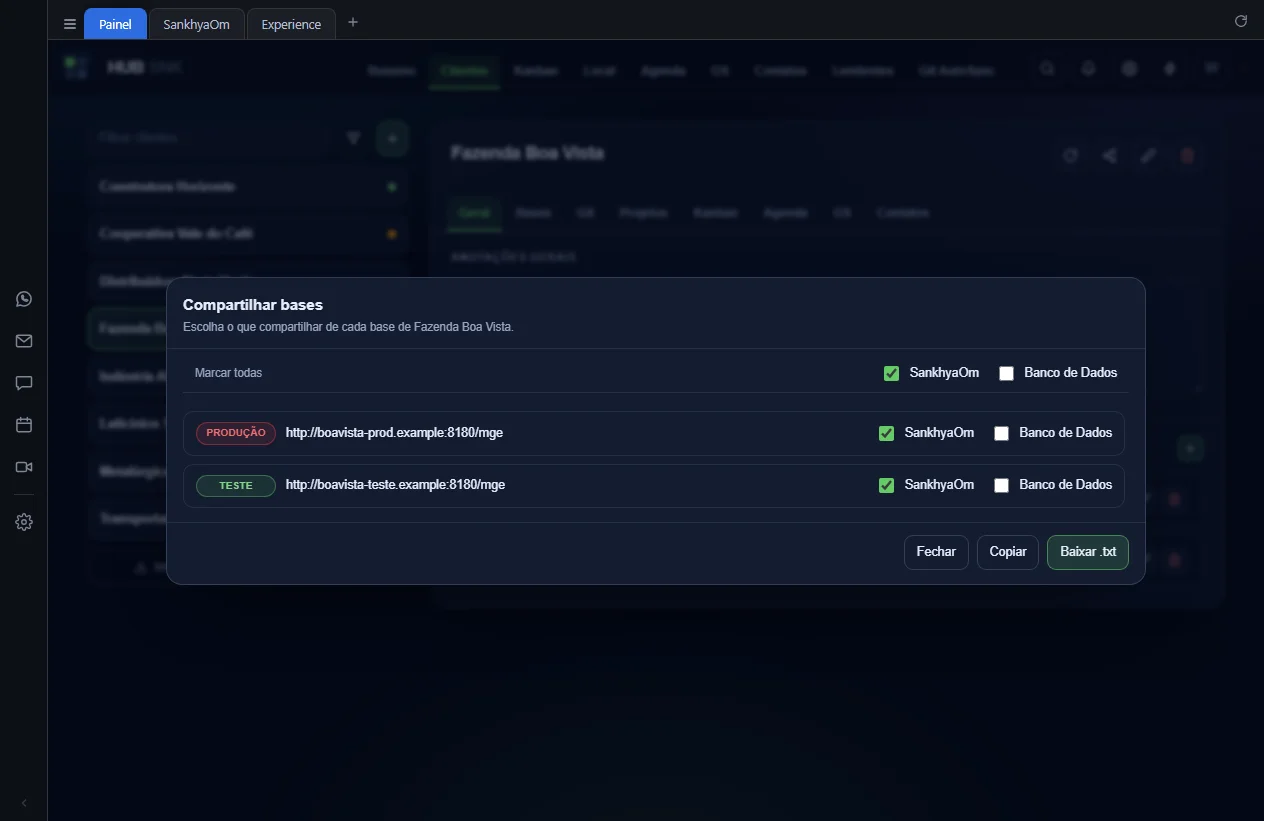Add a new tab with the plus icon
Screen dimensions: 1264x821
coord(352,23)
